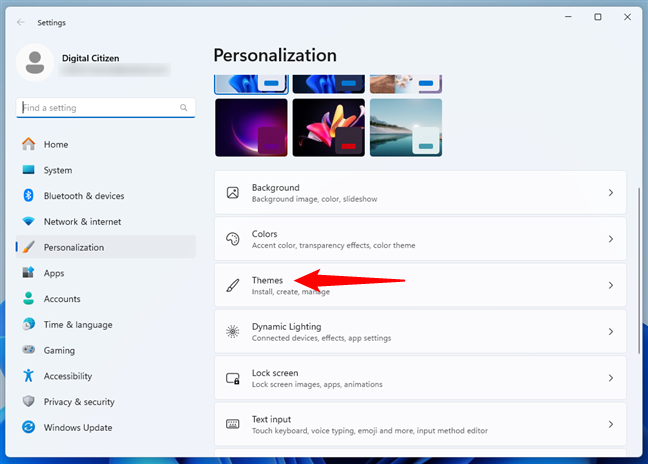
Task: Expand Text input chevron
Action: coord(610,424)
